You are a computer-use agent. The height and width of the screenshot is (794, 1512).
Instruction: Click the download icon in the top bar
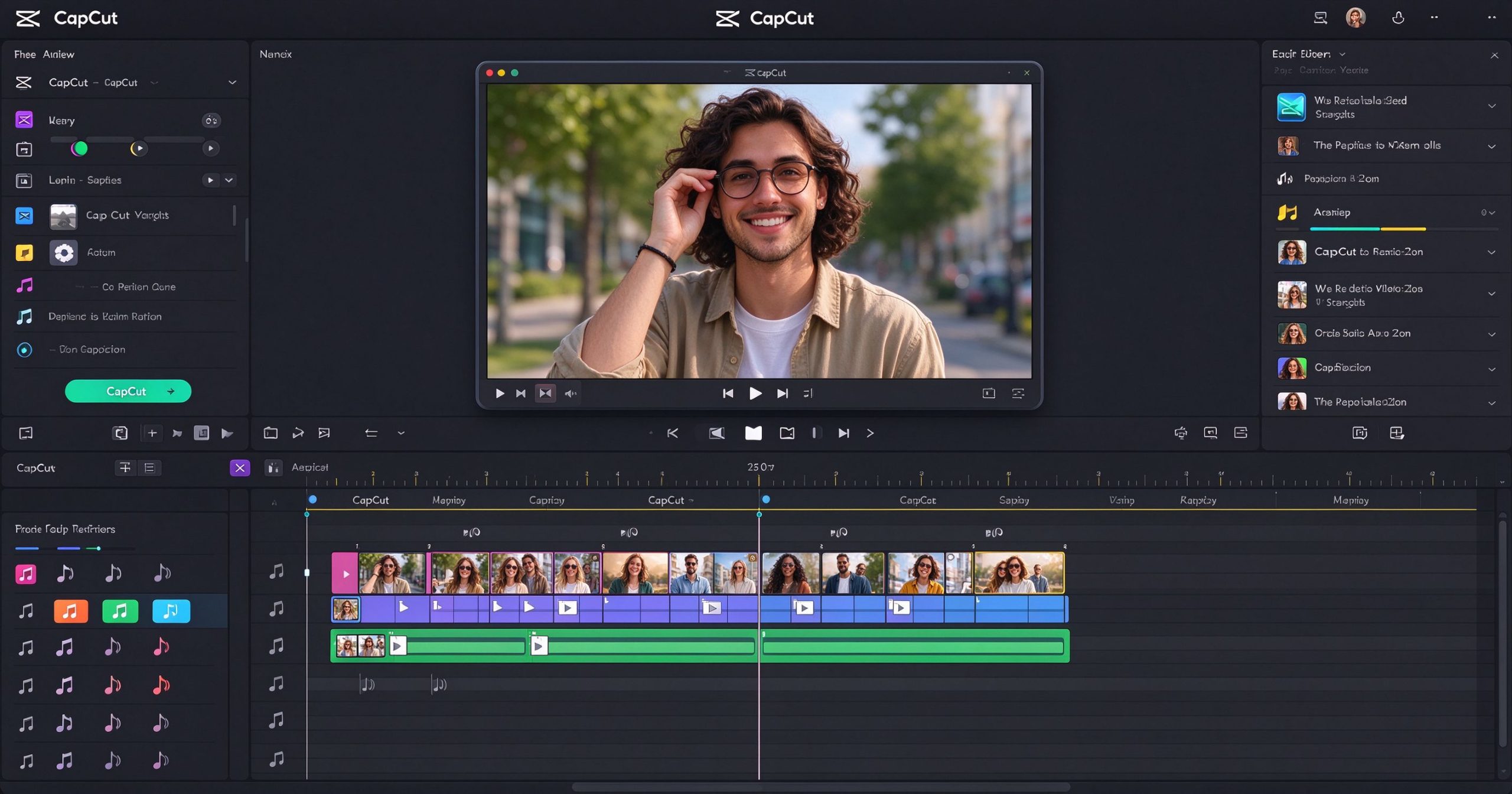pyautogui.click(x=1398, y=18)
